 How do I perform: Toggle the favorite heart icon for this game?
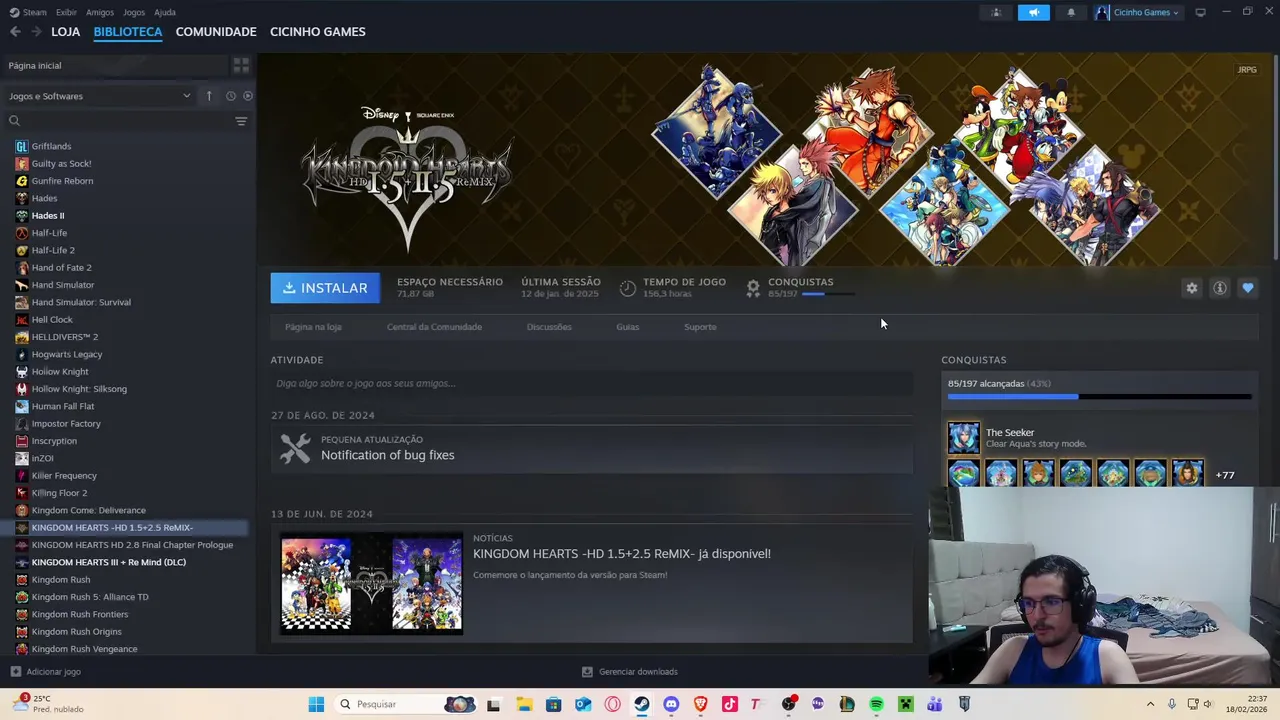click(x=1248, y=288)
